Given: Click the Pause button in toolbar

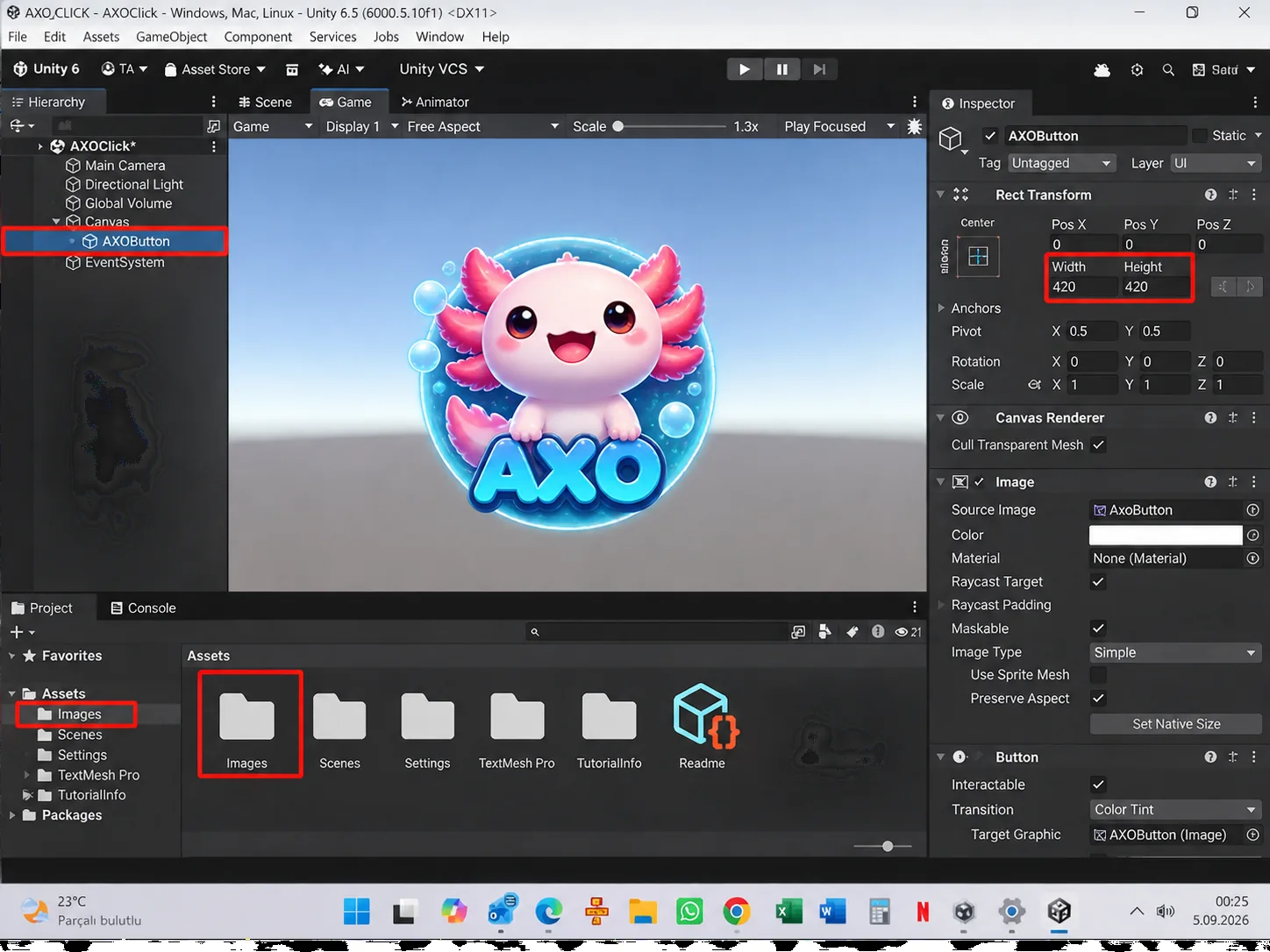Looking at the screenshot, I should 781,69.
